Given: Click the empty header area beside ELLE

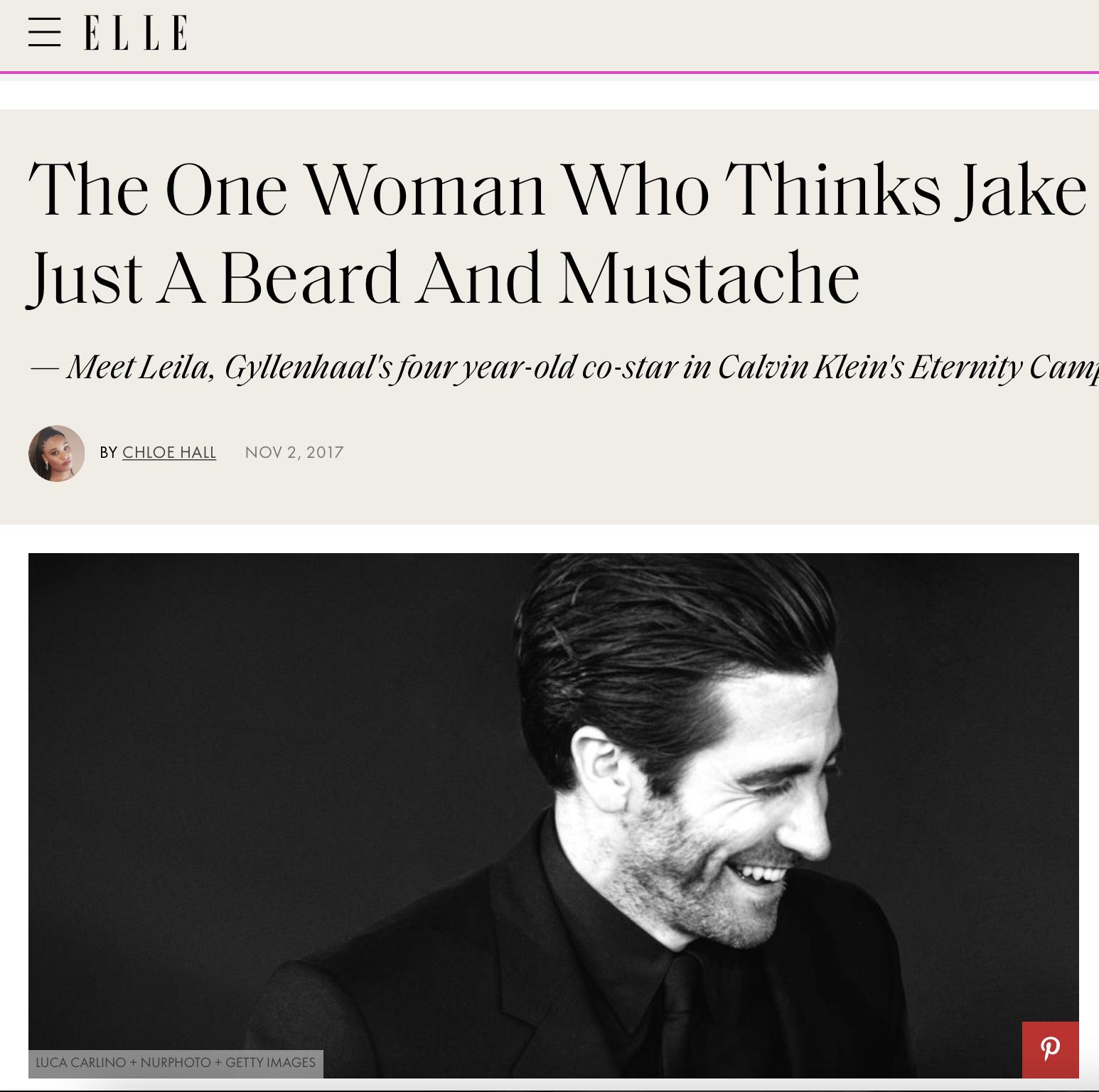Looking at the screenshot, I should tap(640, 34).
